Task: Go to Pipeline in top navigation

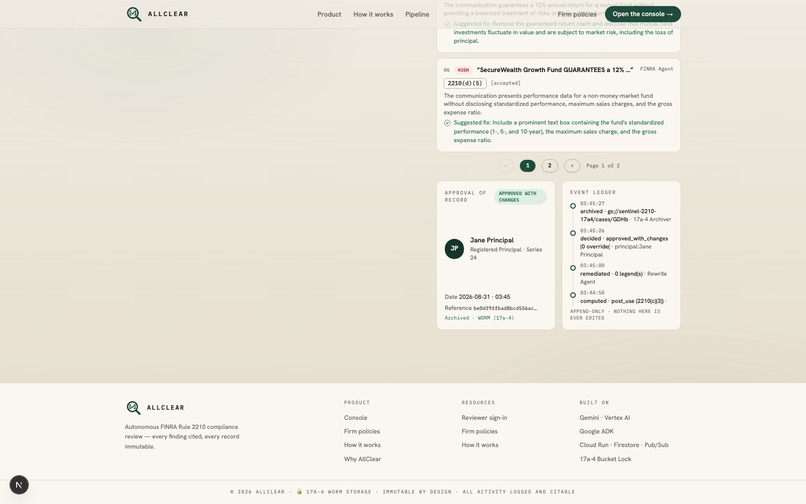Action: [417, 14]
